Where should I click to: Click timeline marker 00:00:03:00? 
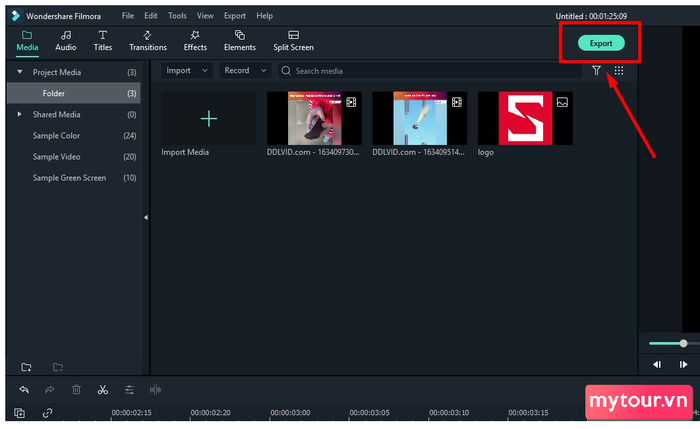point(290,413)
